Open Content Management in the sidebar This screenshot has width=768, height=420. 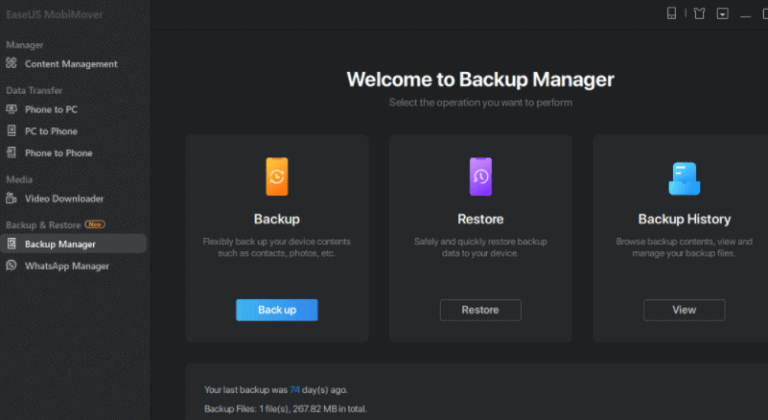point(73,64)
